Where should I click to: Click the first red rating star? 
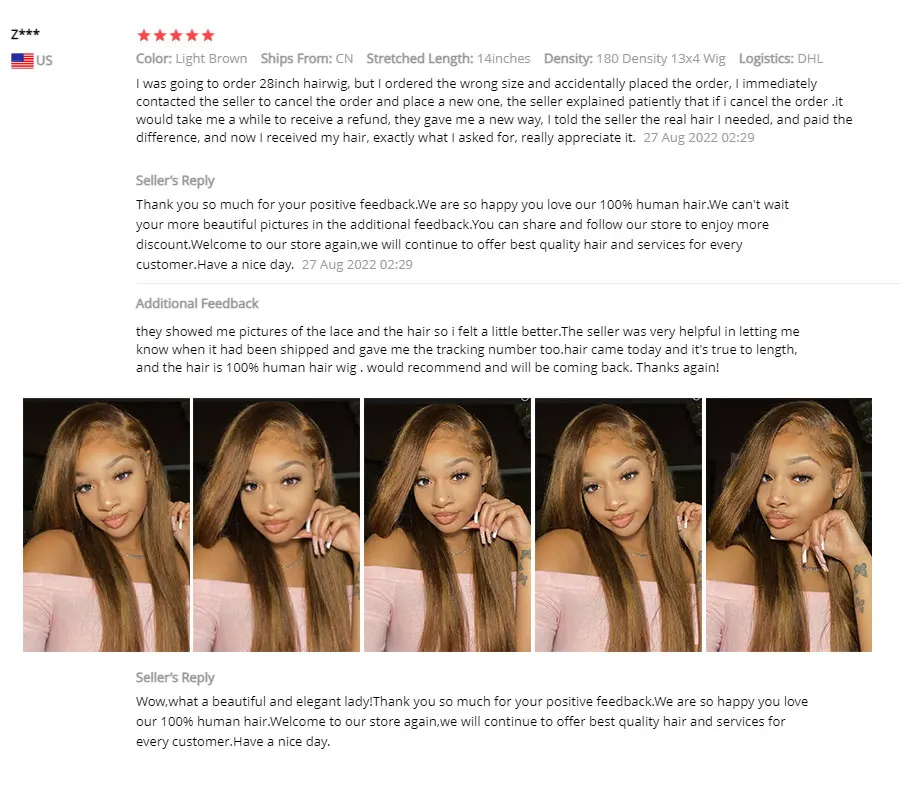point(144,36)
